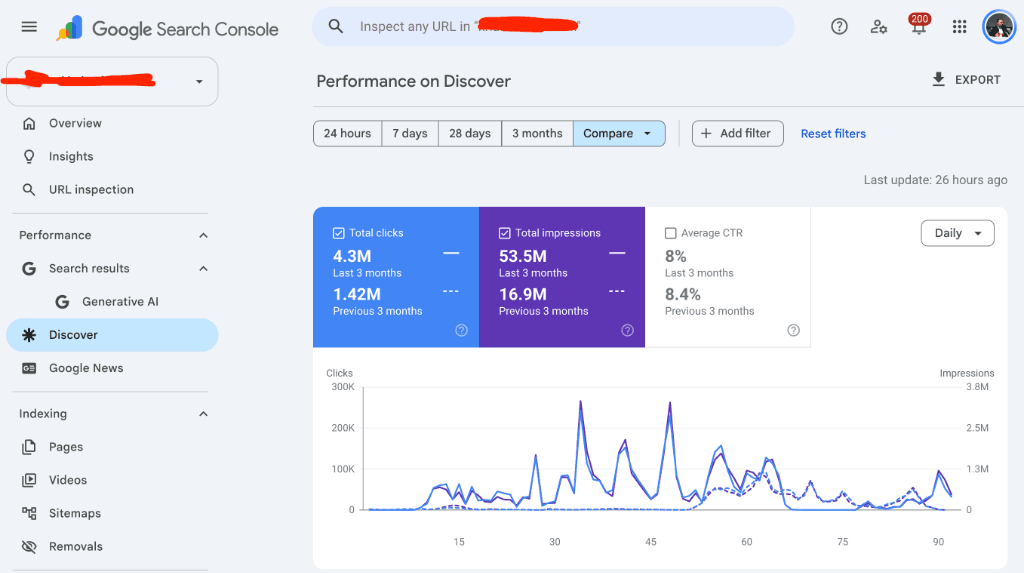Click the Discover asterisk icon
Image resolution: width=1024 pixels, height=573 pixels.
tap(29, 335)
